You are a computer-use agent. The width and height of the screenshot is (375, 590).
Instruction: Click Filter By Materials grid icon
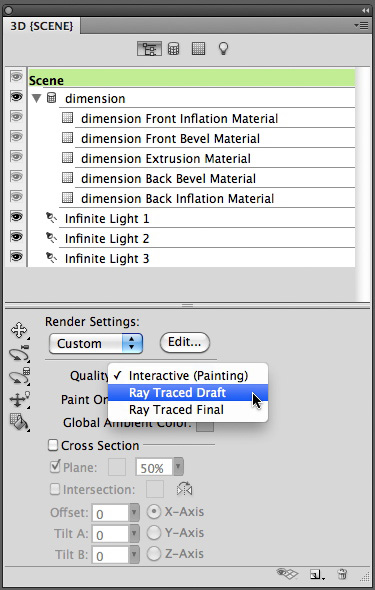tap(198, 49)
